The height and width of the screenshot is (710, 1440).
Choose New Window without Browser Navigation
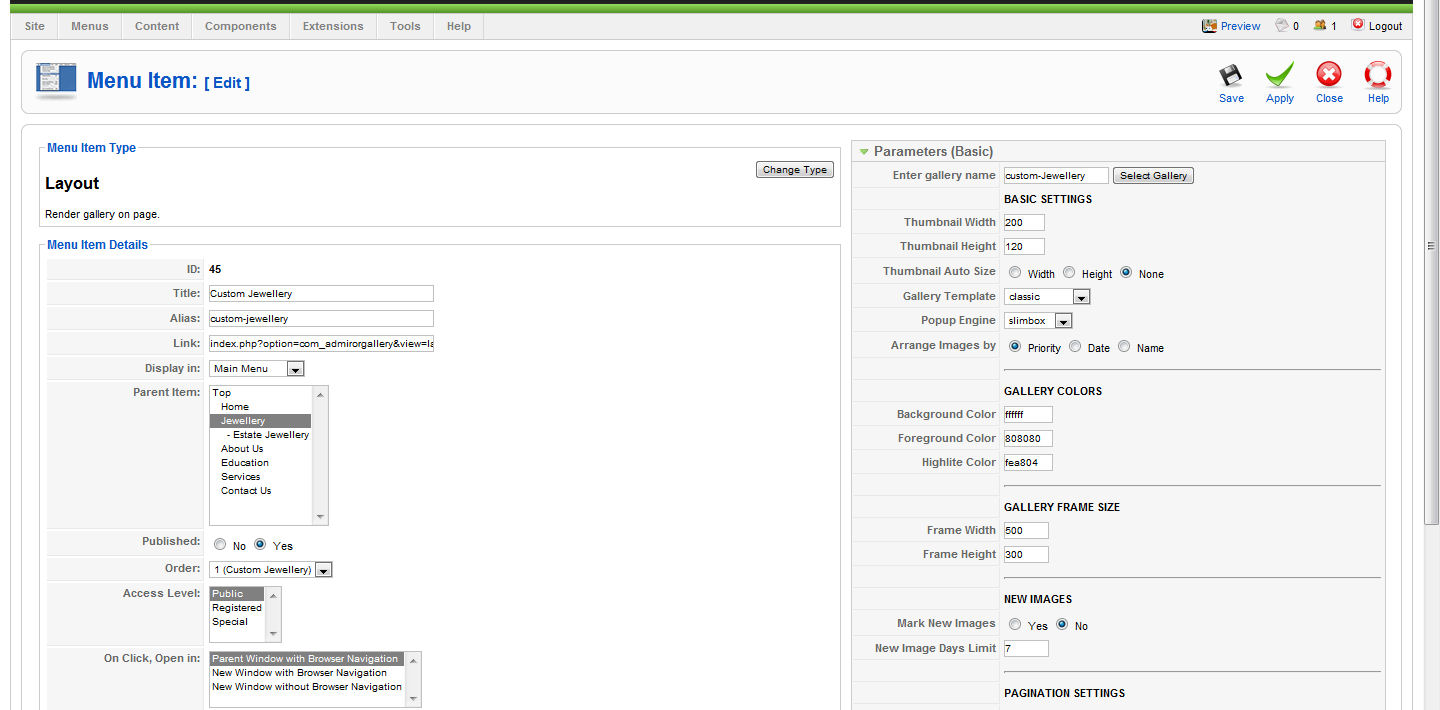click(x=306, y=687)
